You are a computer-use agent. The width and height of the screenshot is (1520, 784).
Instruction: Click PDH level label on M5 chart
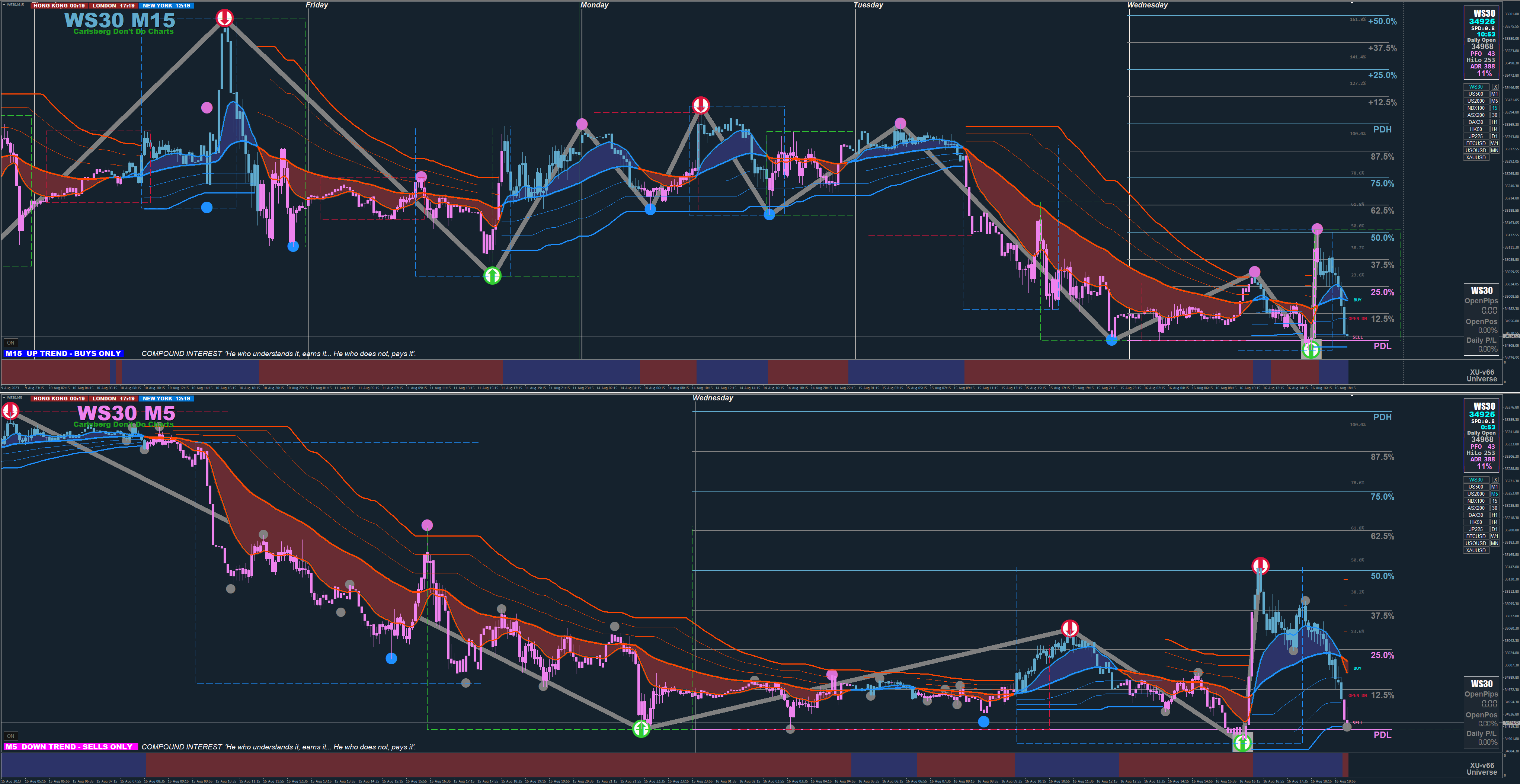pos(1382,417)
